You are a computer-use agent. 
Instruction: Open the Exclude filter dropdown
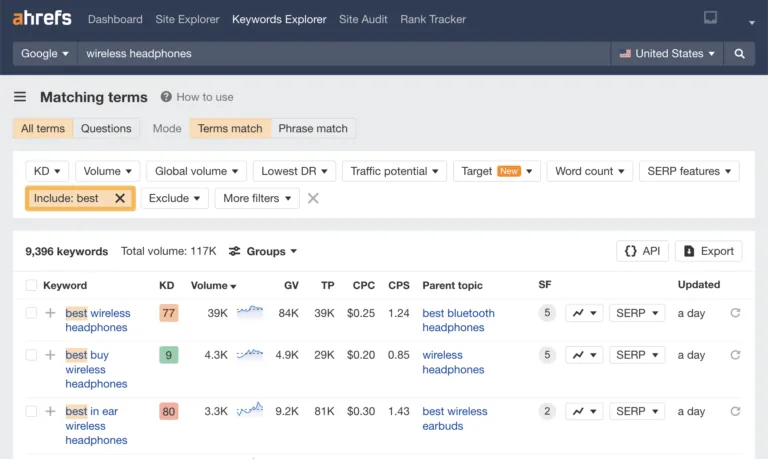[174, 198]
